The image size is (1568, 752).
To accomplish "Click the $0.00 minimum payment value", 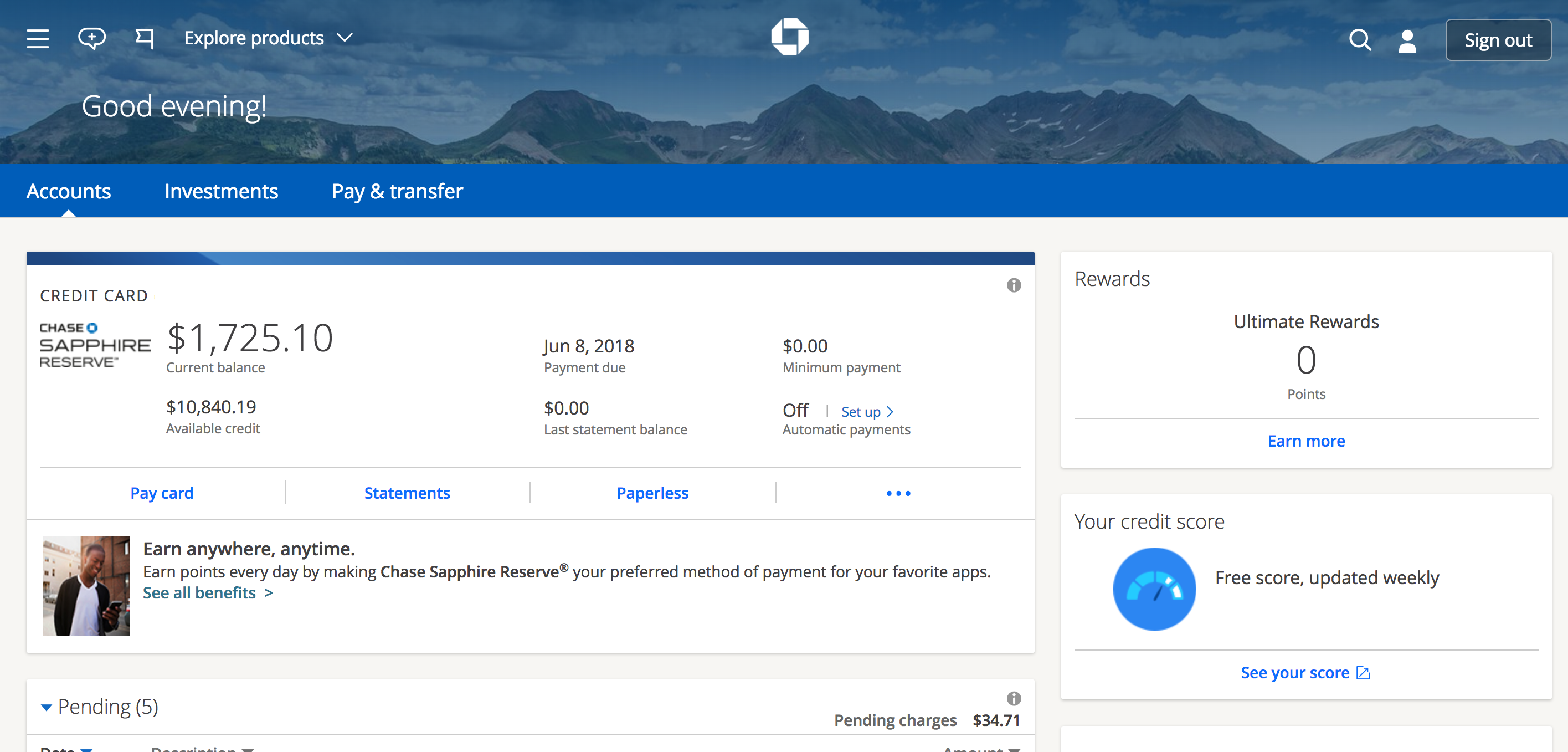I will coord(805,346).
